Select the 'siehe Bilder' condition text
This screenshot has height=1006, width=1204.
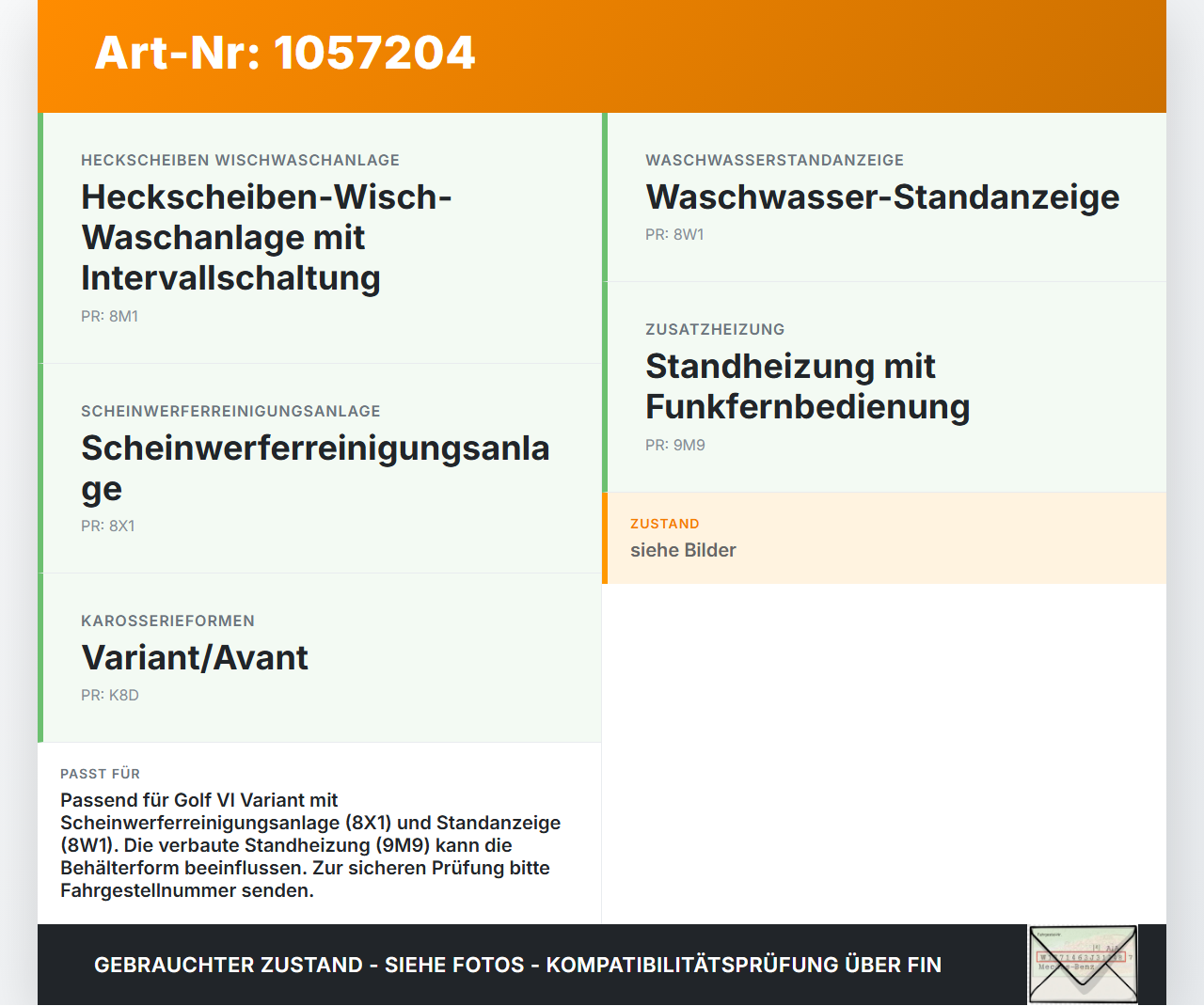683,550
